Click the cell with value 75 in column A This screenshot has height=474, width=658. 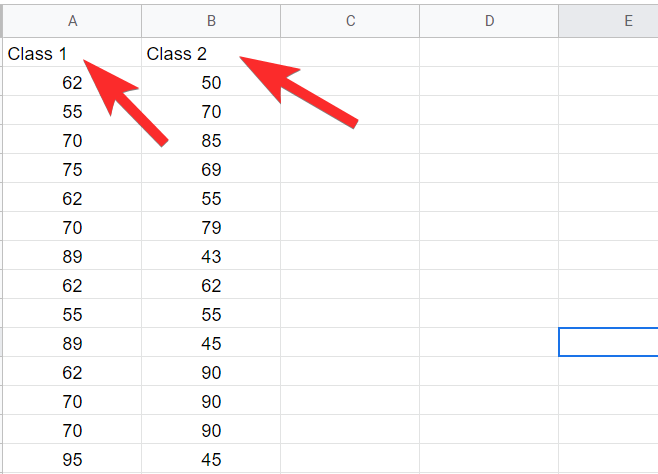click(x=72, y=169)
